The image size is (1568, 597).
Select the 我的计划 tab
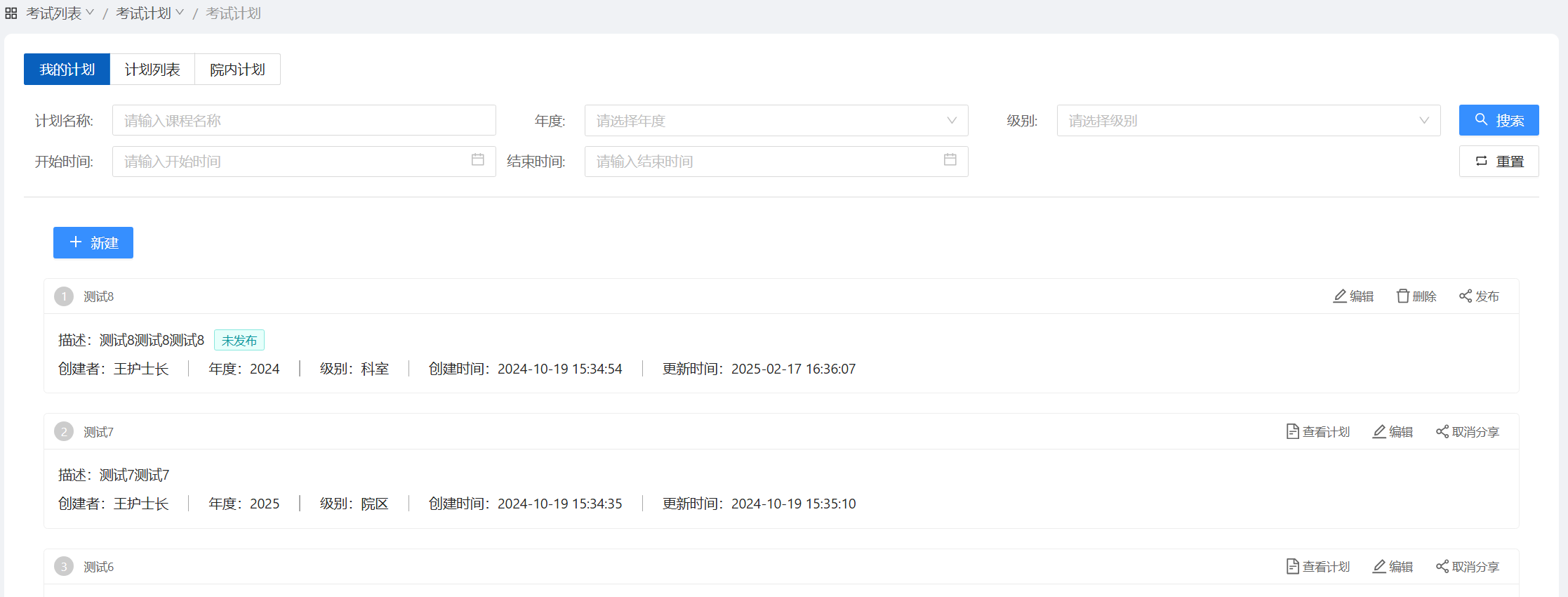click(x=67, y=70)
